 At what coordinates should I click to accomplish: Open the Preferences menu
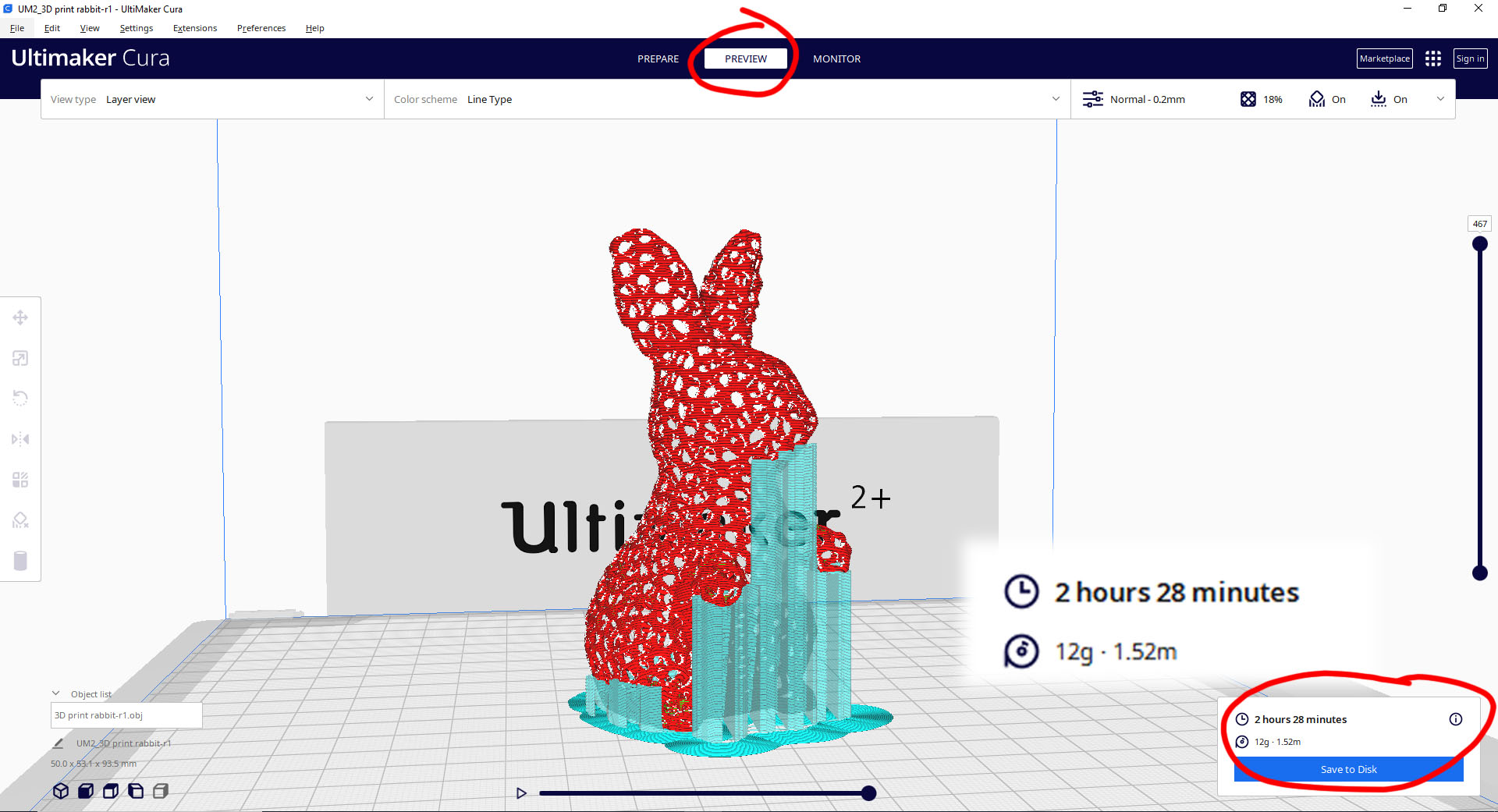click(261, 28)
